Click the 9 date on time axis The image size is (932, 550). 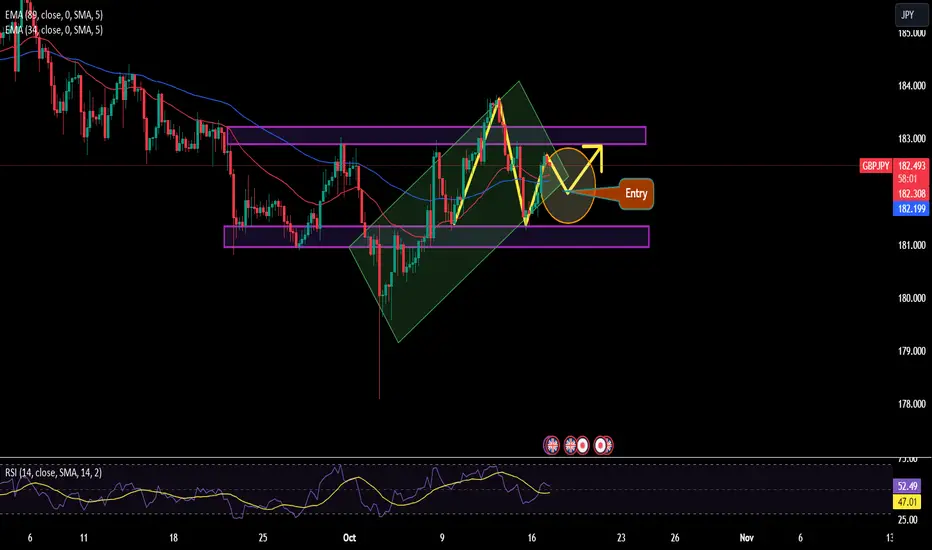(442, 538)
